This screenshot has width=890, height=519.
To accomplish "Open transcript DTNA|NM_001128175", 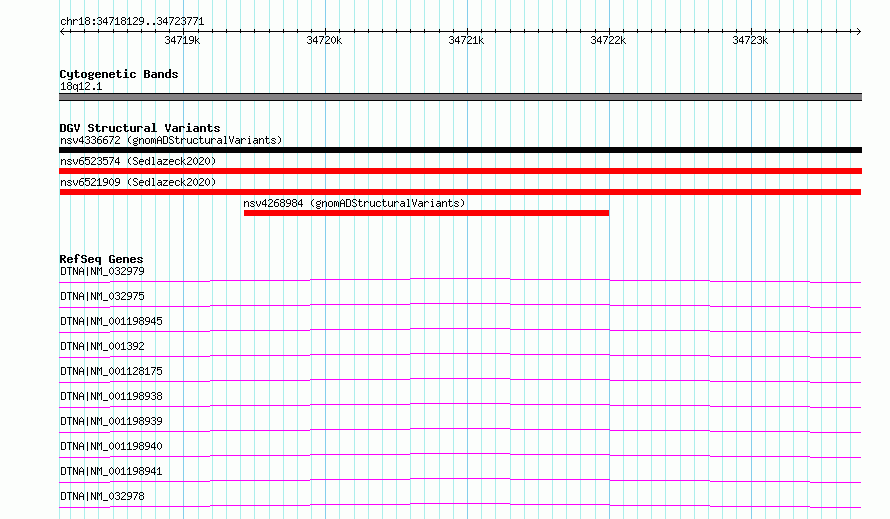I will point(111,371).
